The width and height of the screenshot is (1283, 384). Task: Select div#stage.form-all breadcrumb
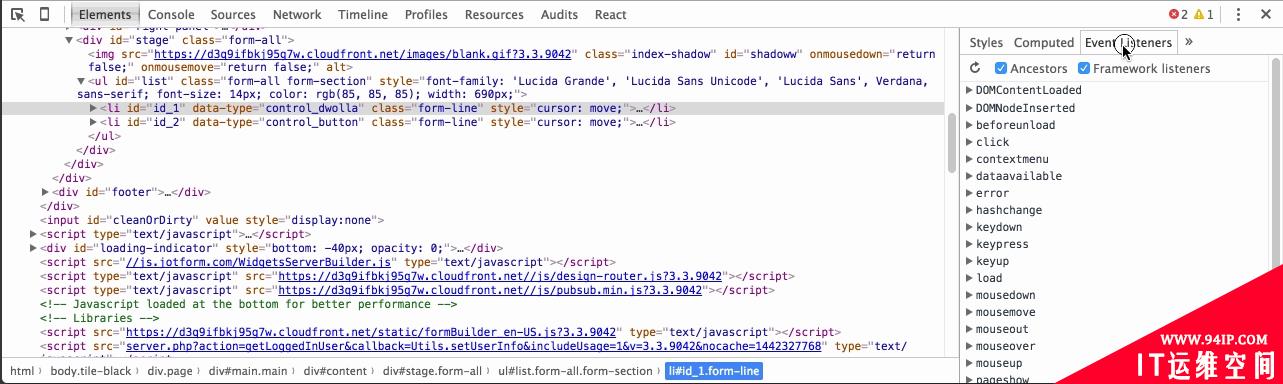coord(432,371)
